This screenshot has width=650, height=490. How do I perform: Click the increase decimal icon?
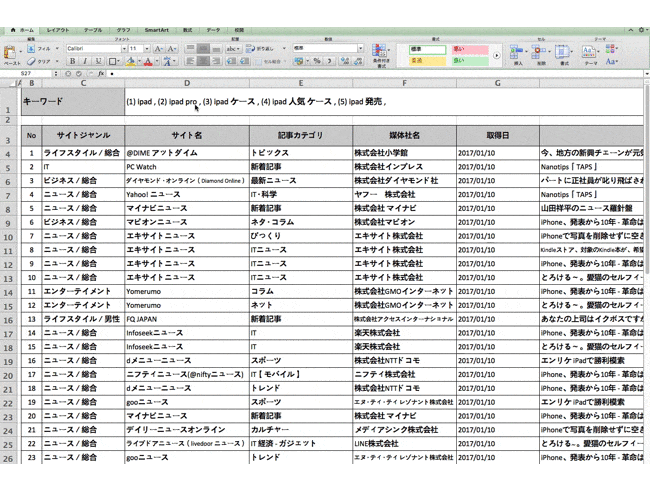pos(344,61)
